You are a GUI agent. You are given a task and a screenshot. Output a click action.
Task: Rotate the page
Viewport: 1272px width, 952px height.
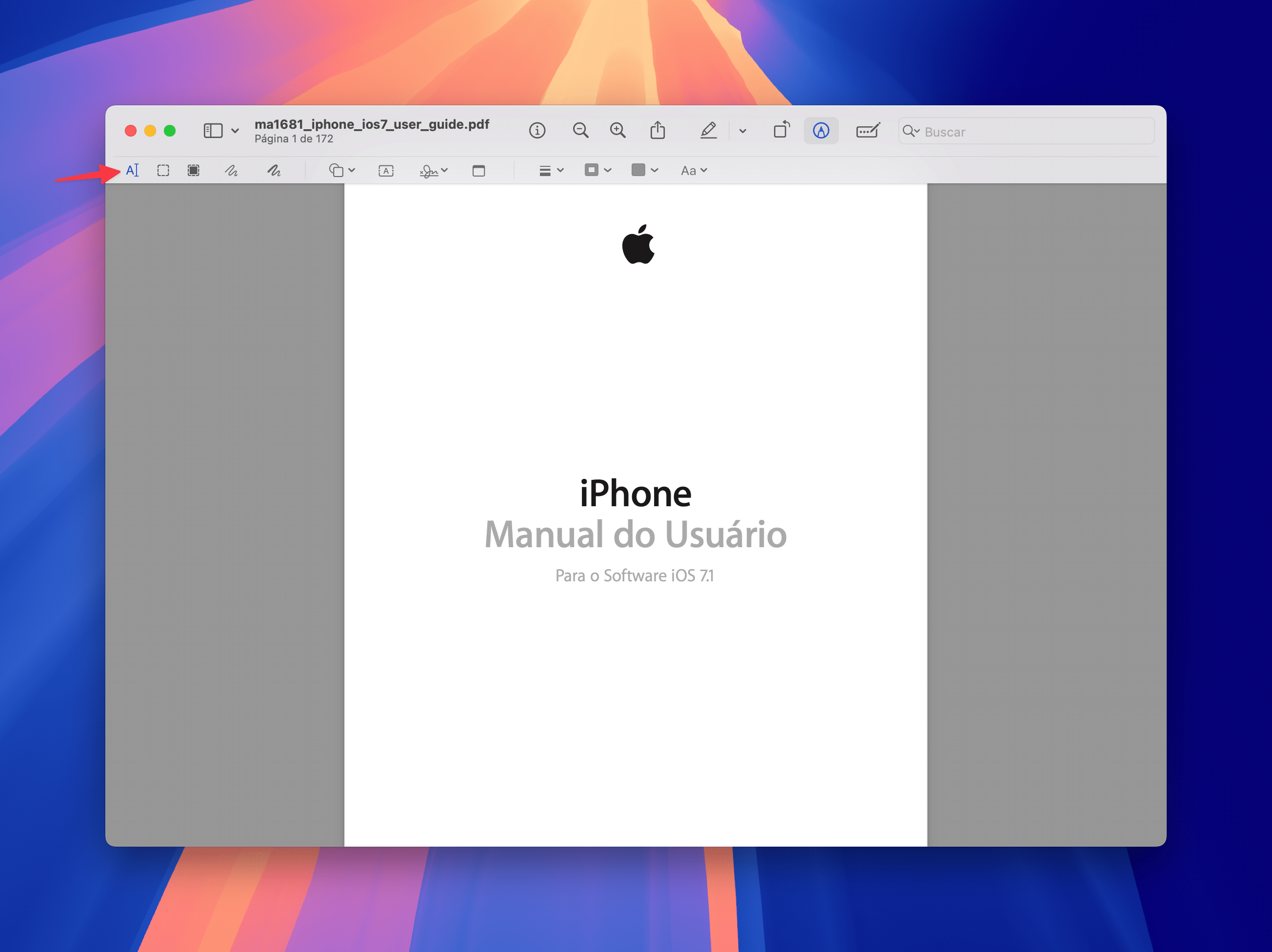(781, 129)
